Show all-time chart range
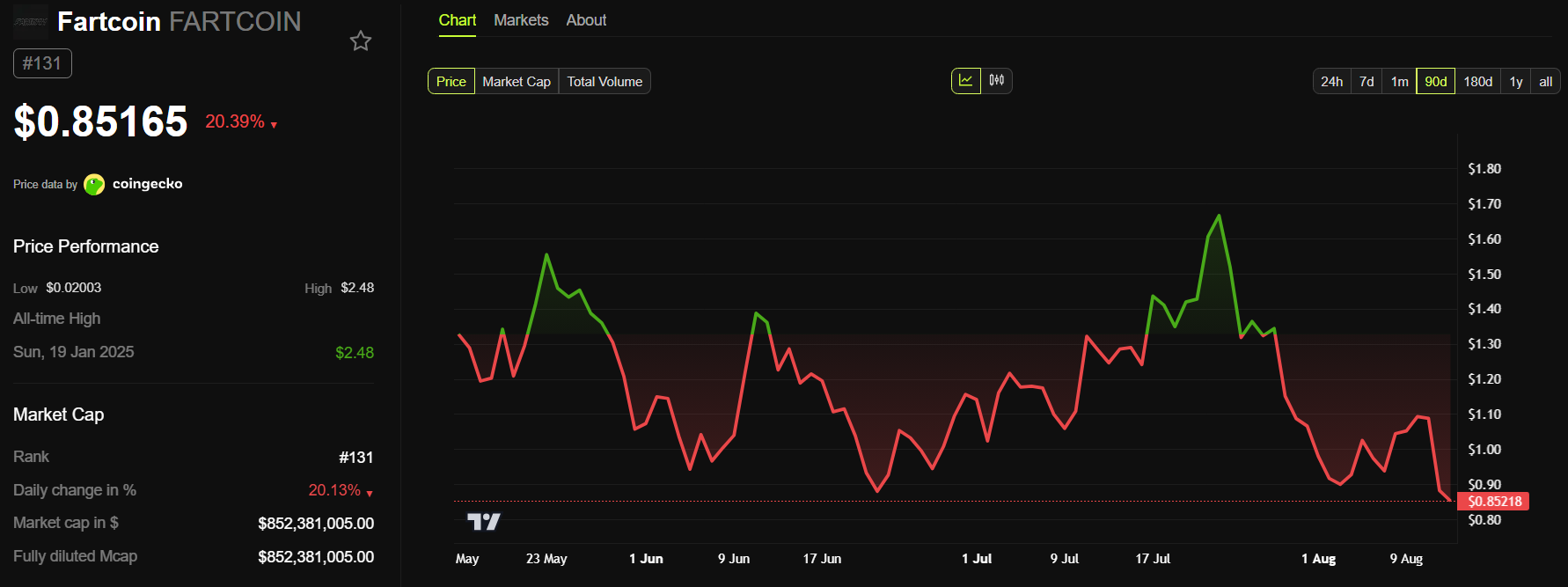 [1545, 82]
